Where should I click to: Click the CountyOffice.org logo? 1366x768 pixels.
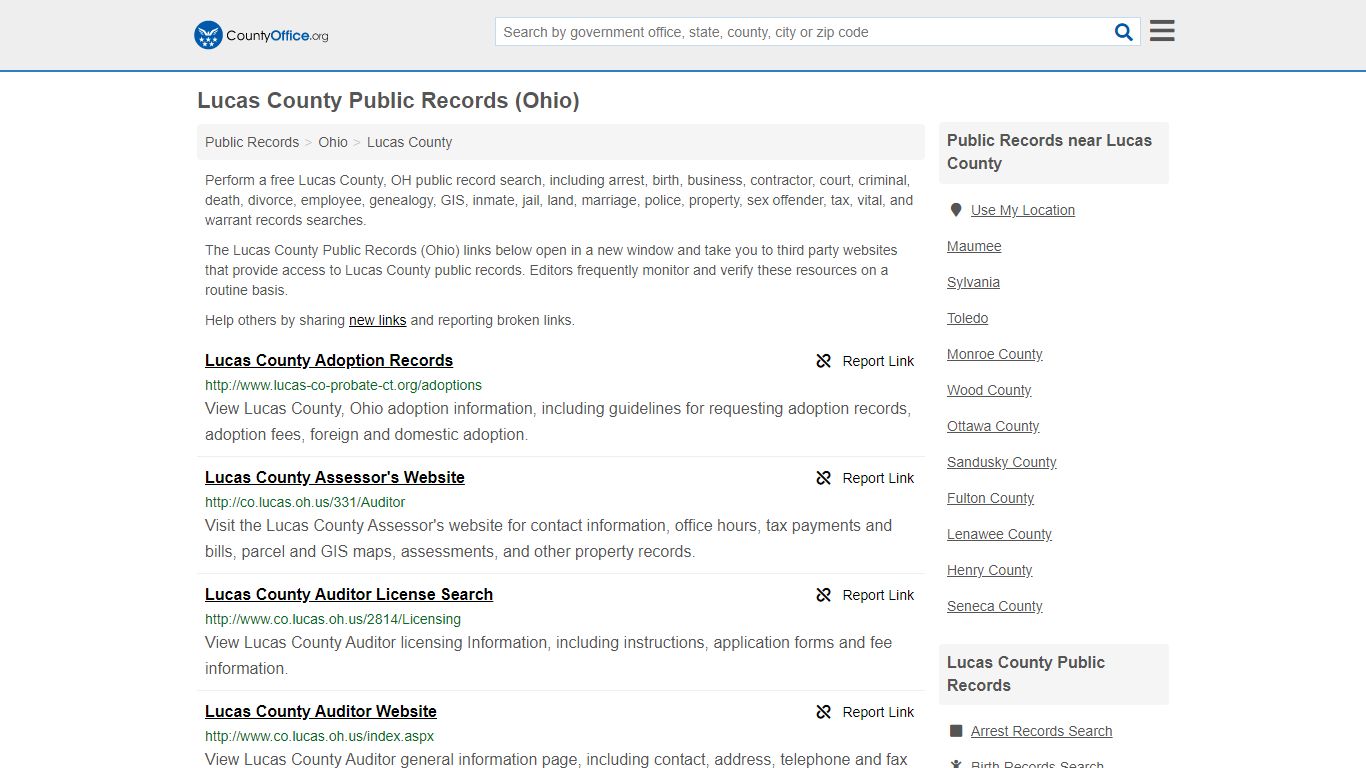point(261,35)
